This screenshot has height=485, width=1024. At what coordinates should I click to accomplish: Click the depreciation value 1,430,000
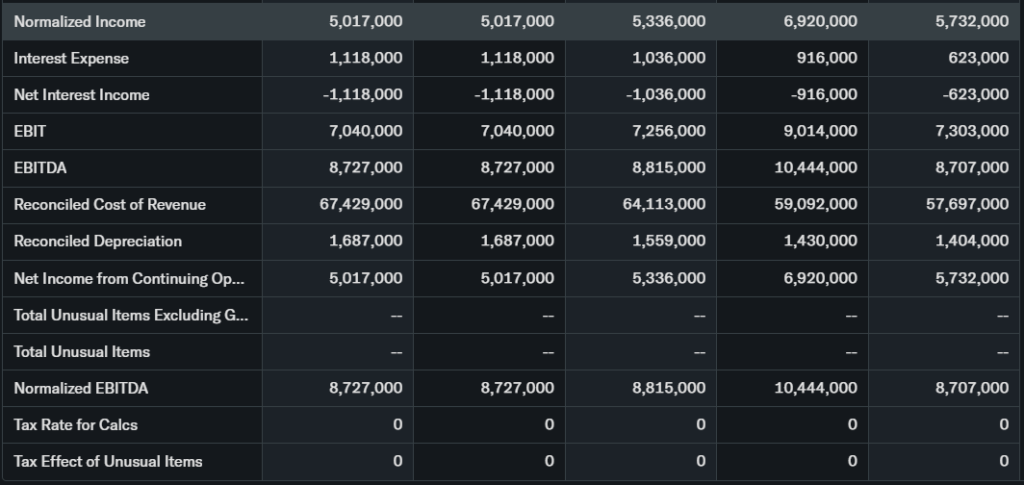820,241
